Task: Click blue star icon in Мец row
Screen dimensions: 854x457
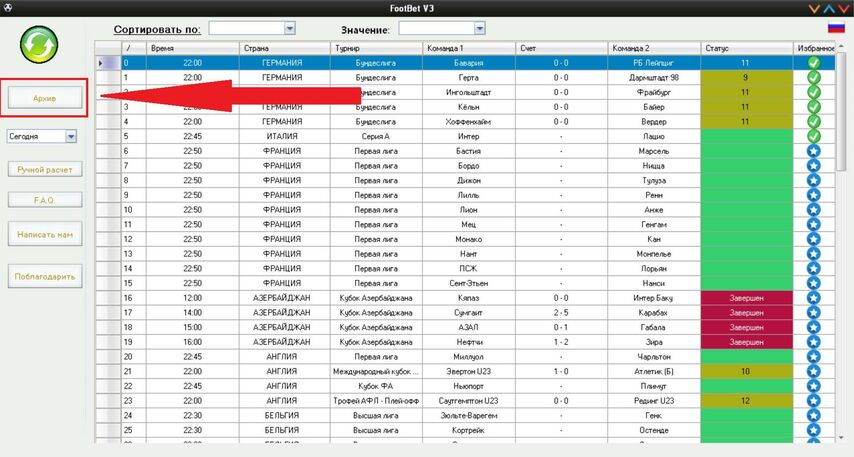Action: click(x=814, y=224)
